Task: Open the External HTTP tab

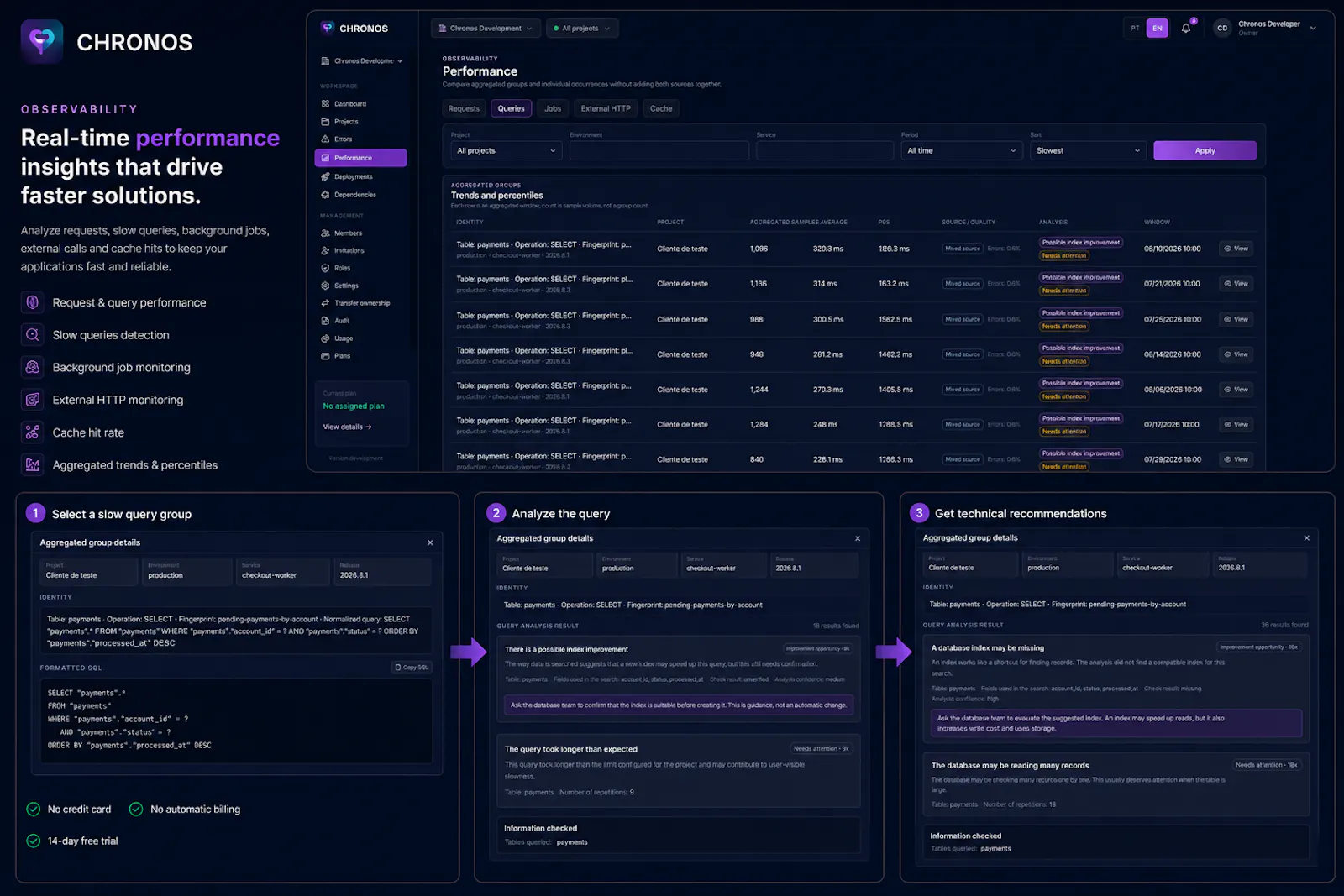Action: [606, 108]
